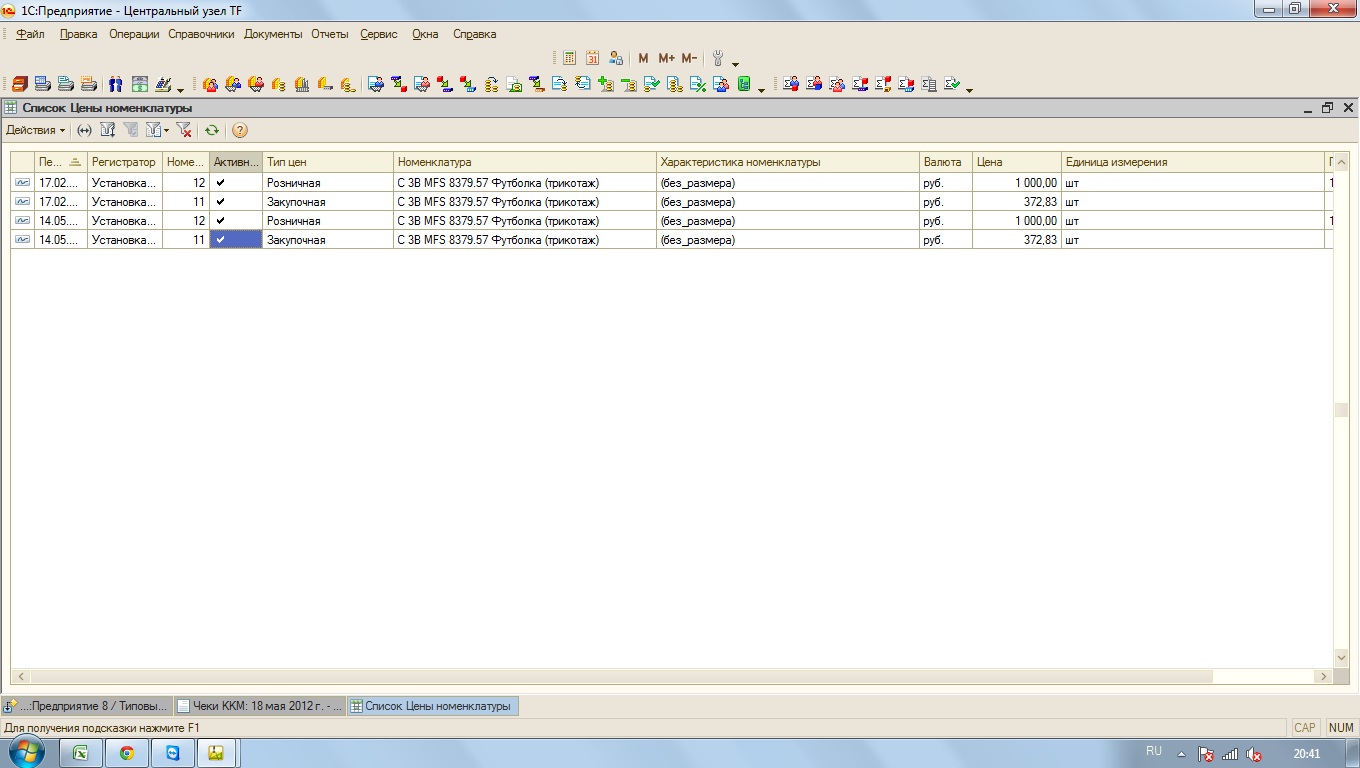
Task: Toggle active checkmark in 17.02 Розничная row
Action: click(221, 183)
